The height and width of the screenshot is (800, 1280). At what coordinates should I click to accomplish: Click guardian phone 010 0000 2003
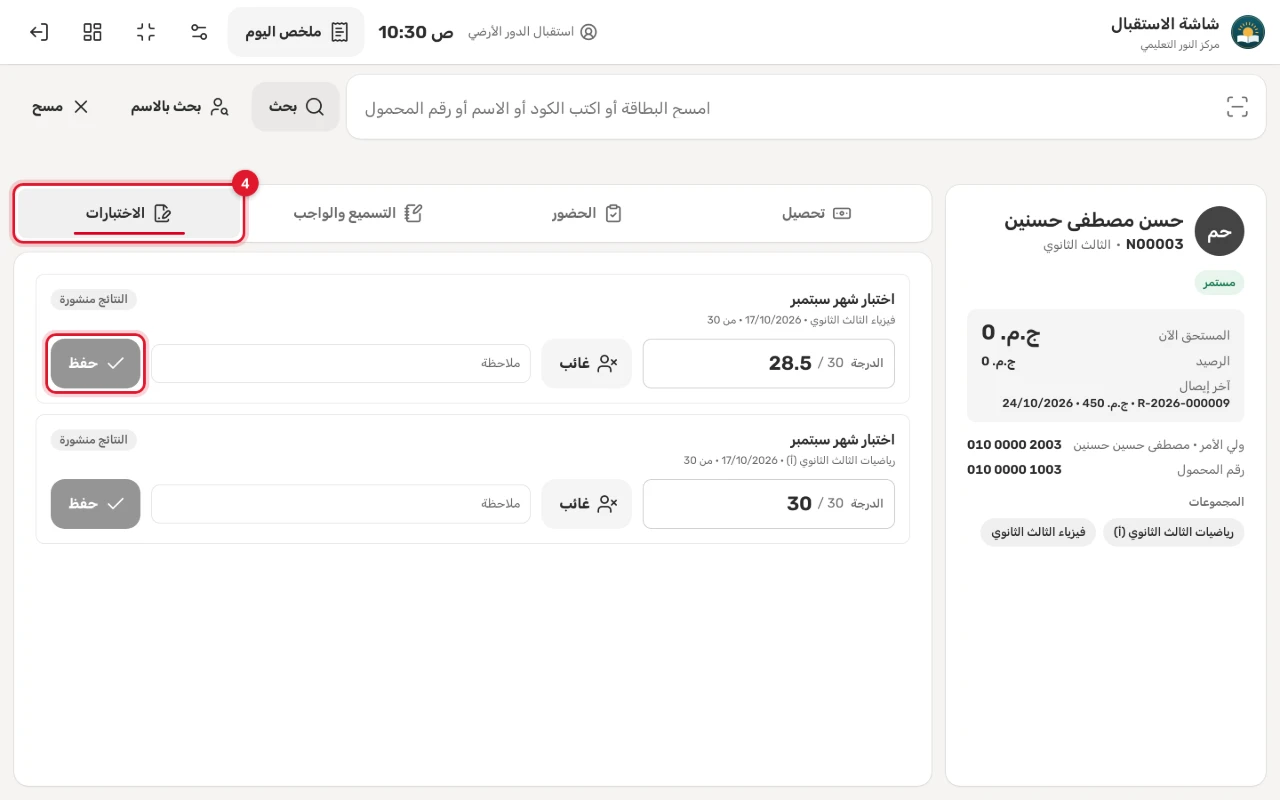[1014, 444]
